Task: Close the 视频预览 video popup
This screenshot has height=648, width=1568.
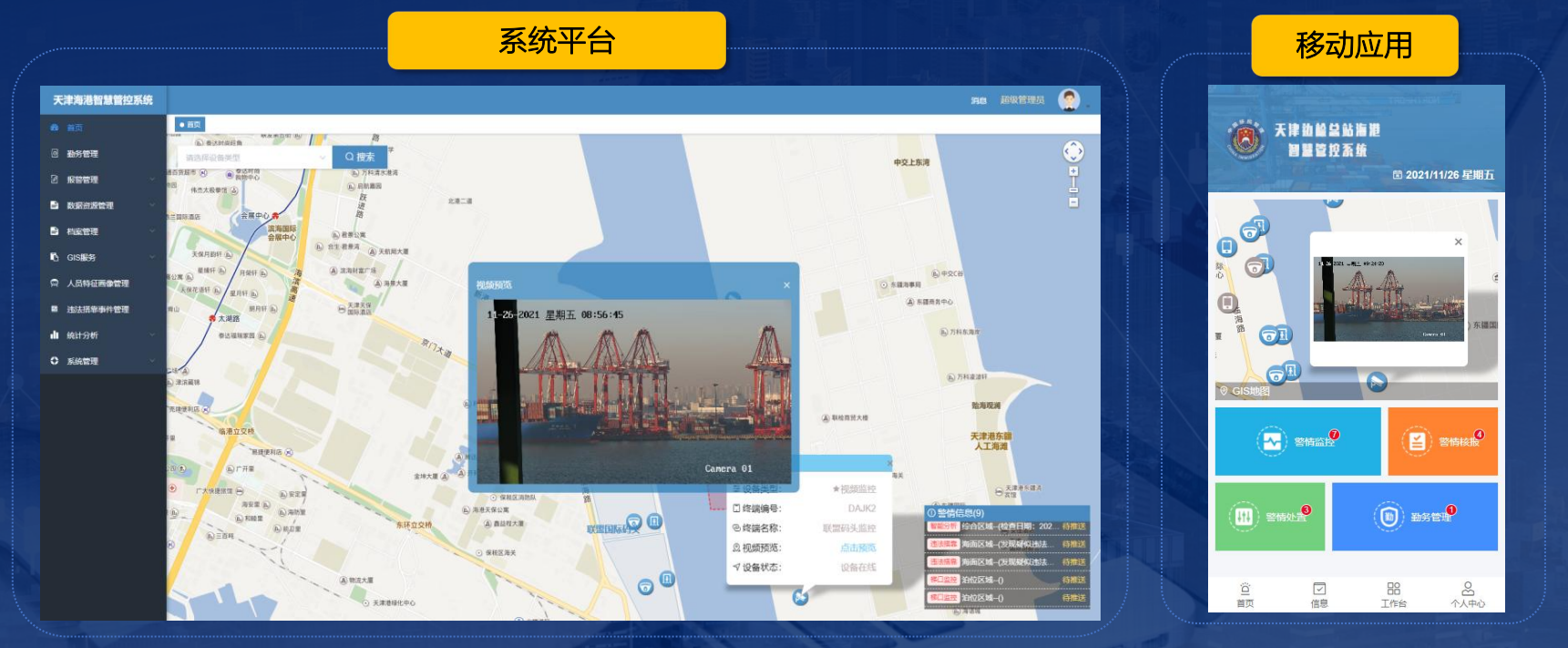Action: (787, 285)
